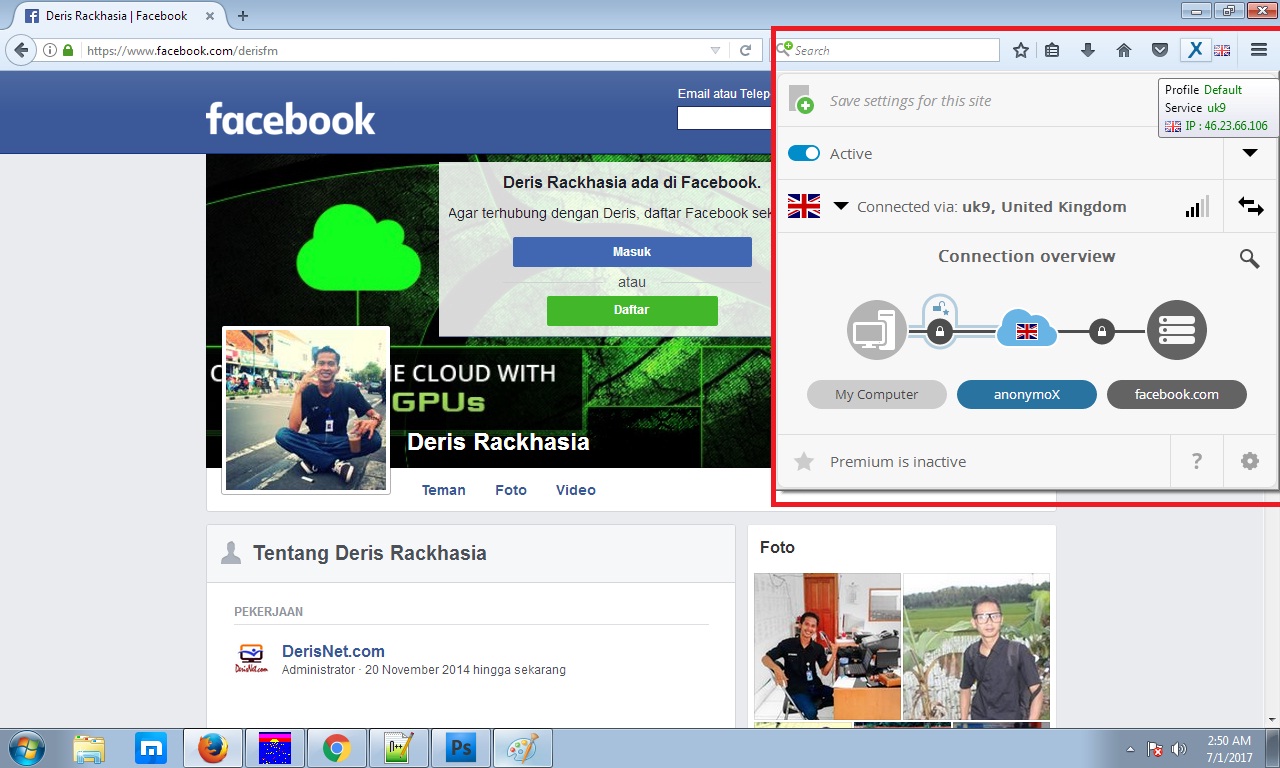Open Deris Rackhasia profile picture
This screenshot has height=768, width=1280.
pyautogui.click(x=306, y=410)
